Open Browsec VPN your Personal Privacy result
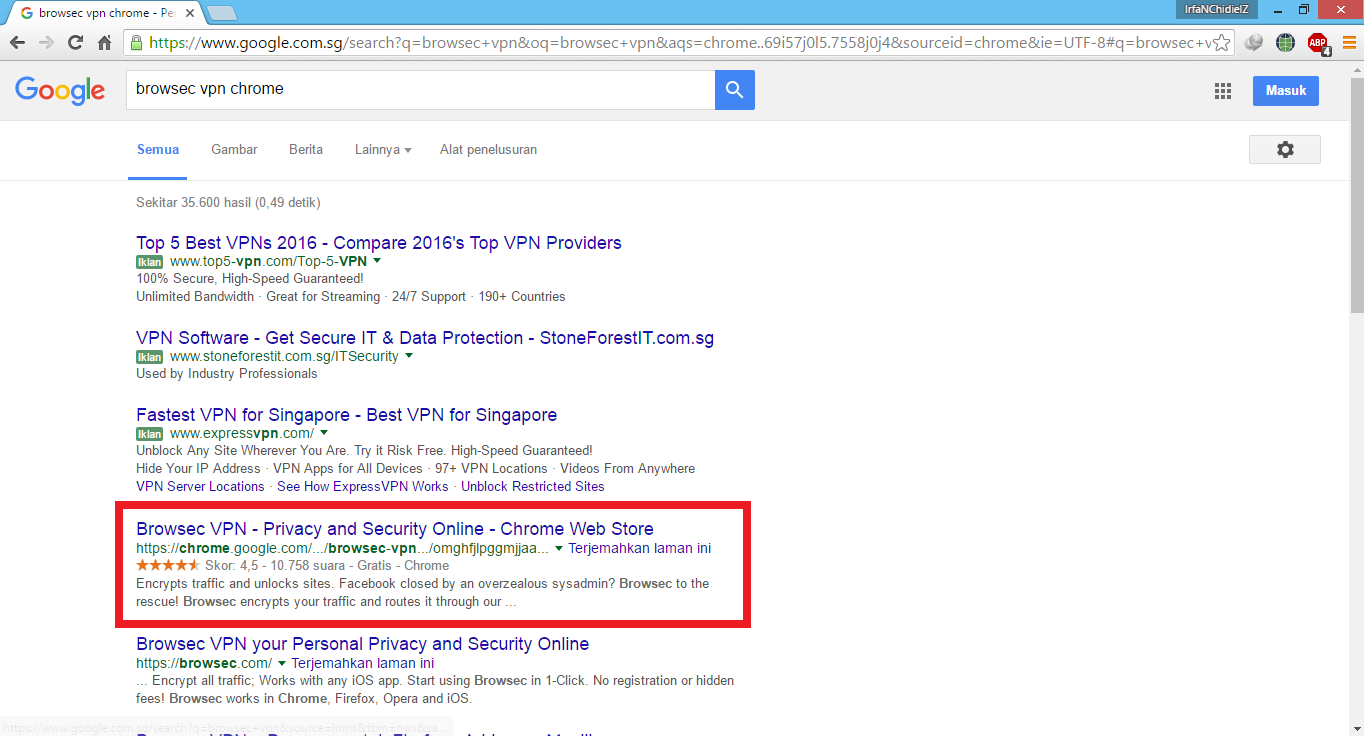 pos(363,644)
